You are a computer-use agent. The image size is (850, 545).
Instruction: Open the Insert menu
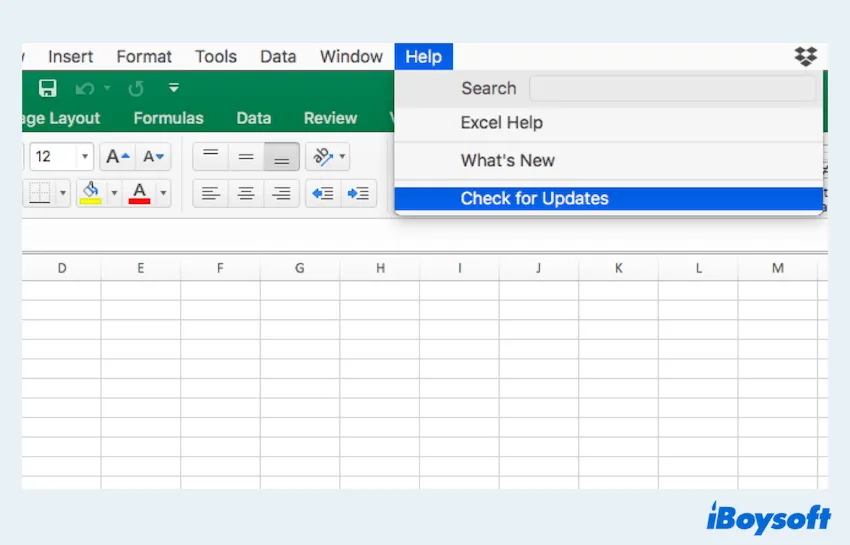pos(70,56)
